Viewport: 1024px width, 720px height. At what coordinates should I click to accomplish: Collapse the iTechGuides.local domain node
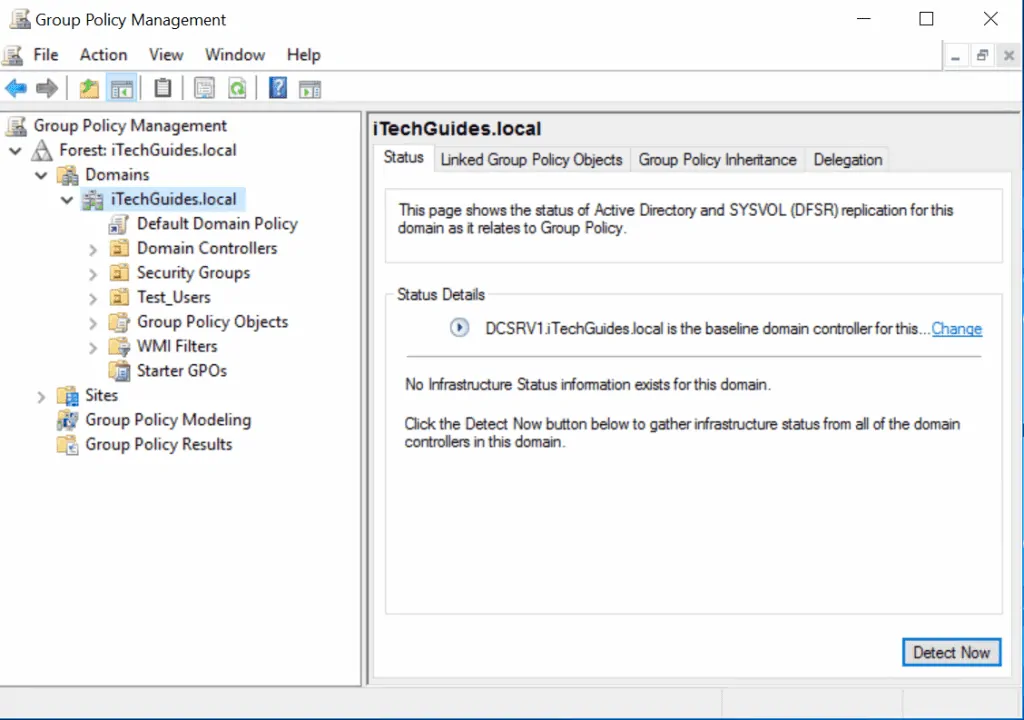pyautogui.click(x=66, y=199)
